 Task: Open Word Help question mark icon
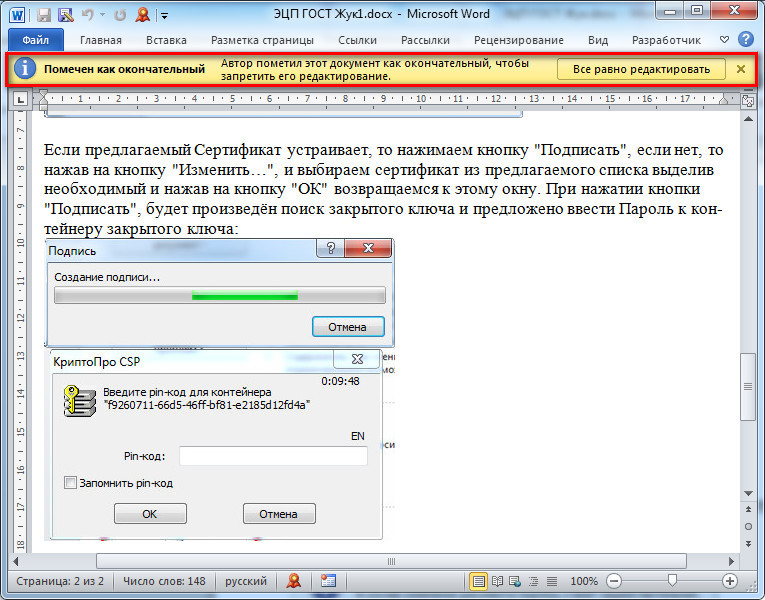[x=745, y=39]
